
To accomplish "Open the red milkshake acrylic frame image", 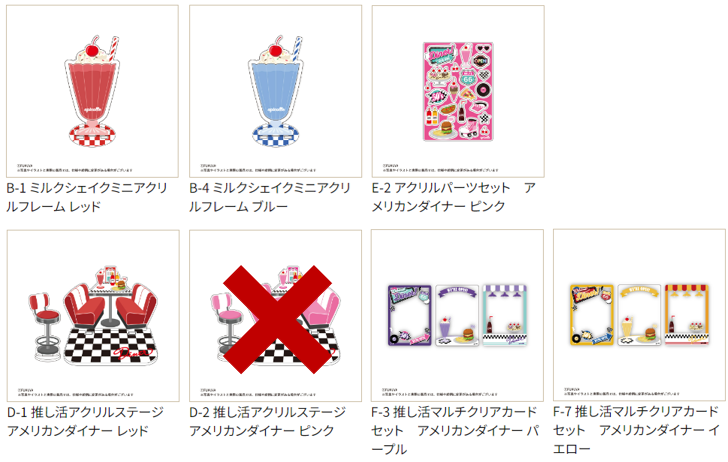I will pyautogui.click(x=92, y=91).
